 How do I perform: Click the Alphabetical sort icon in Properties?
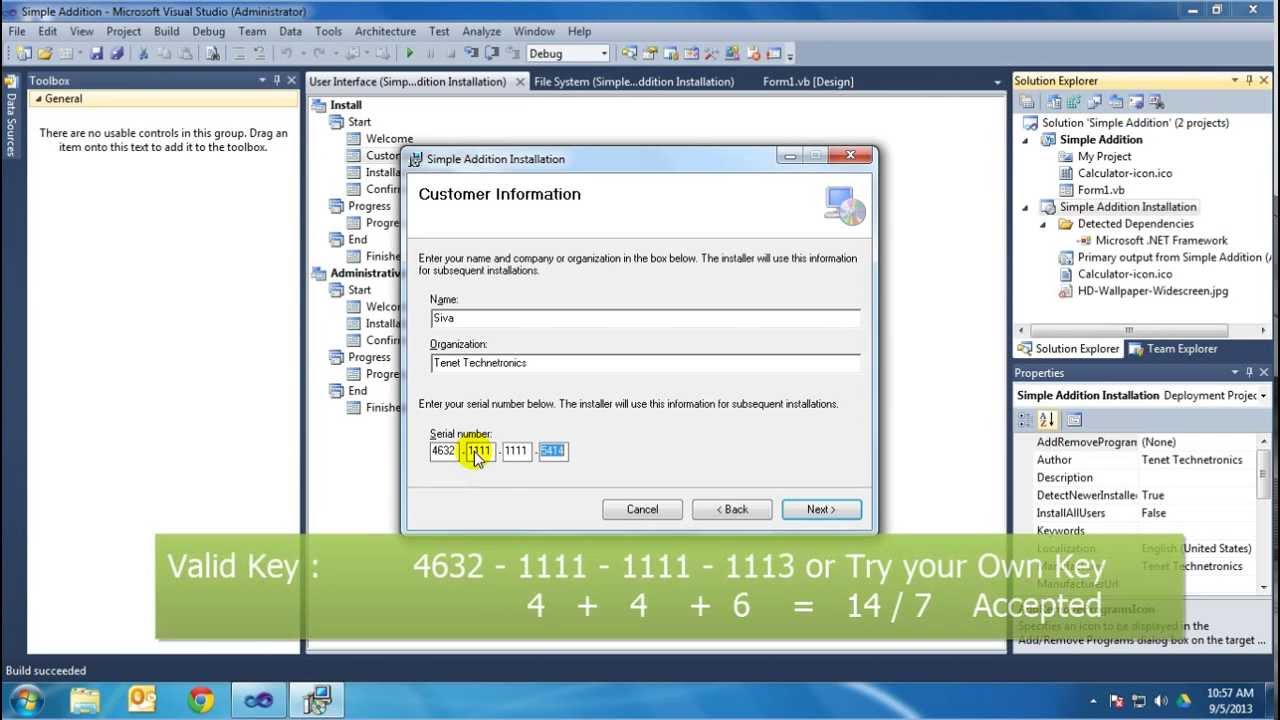(1047, 420)
